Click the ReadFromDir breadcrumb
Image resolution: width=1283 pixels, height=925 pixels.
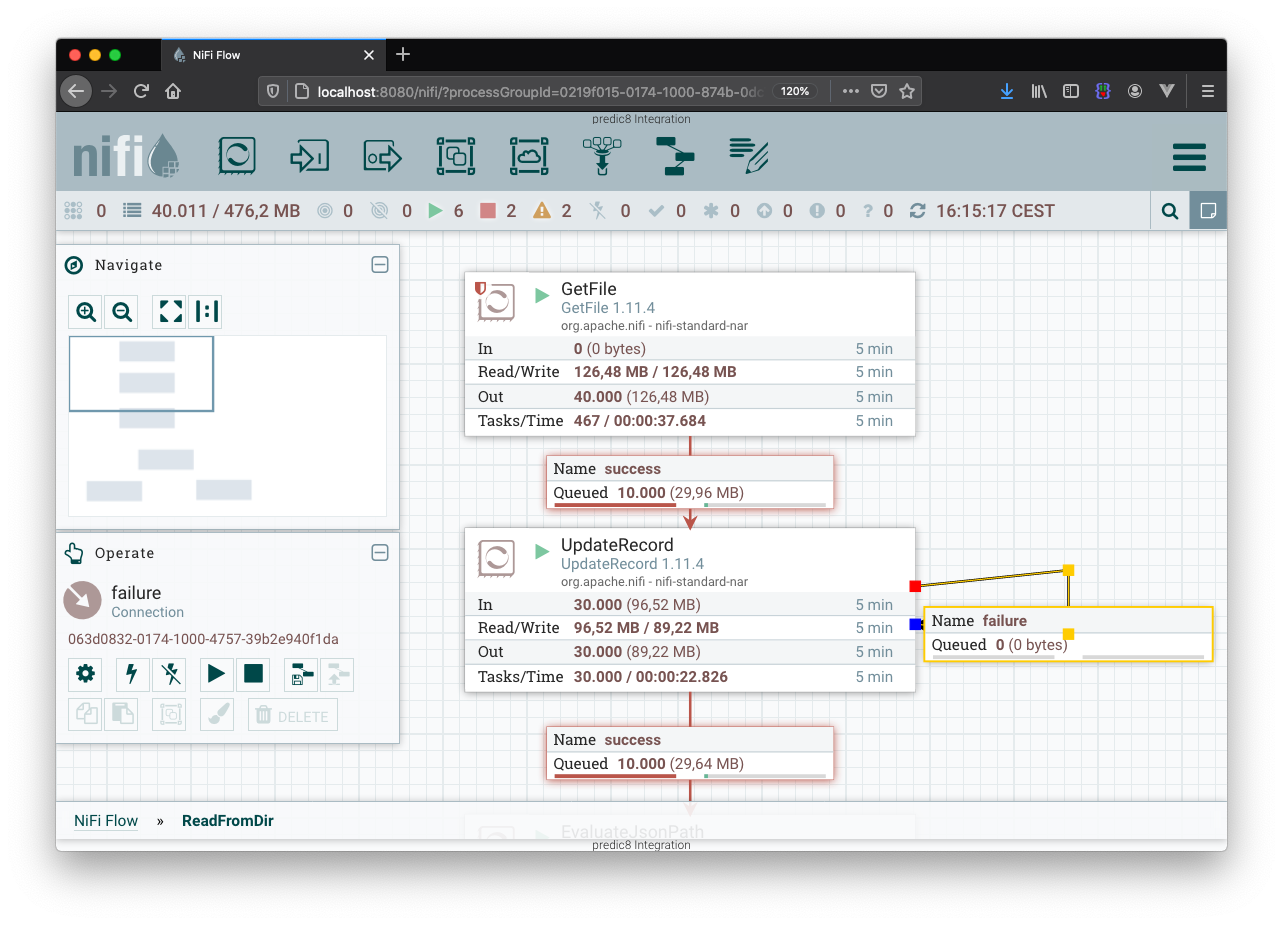tap(228, 821)
